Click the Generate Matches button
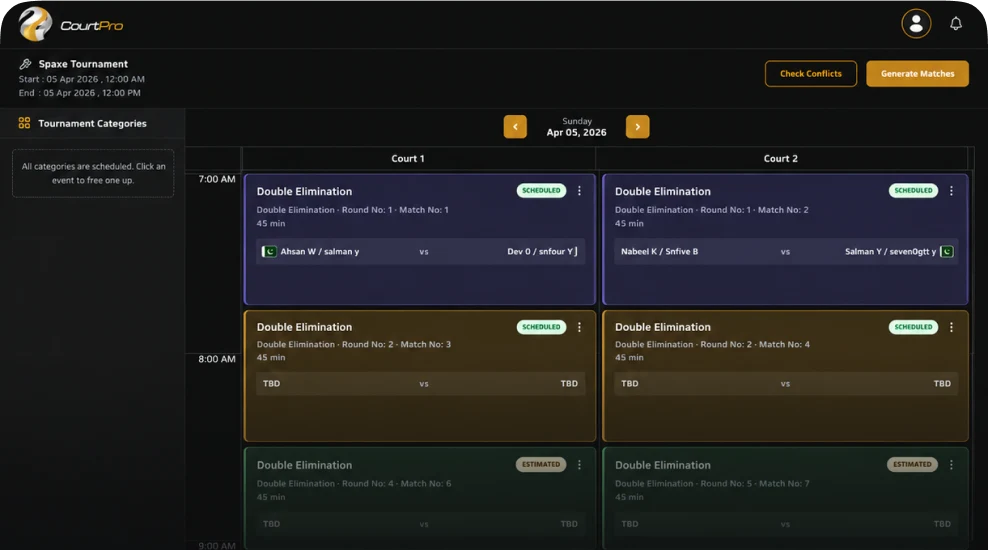This screenshot has height=550, width=988. click(917, 74)
